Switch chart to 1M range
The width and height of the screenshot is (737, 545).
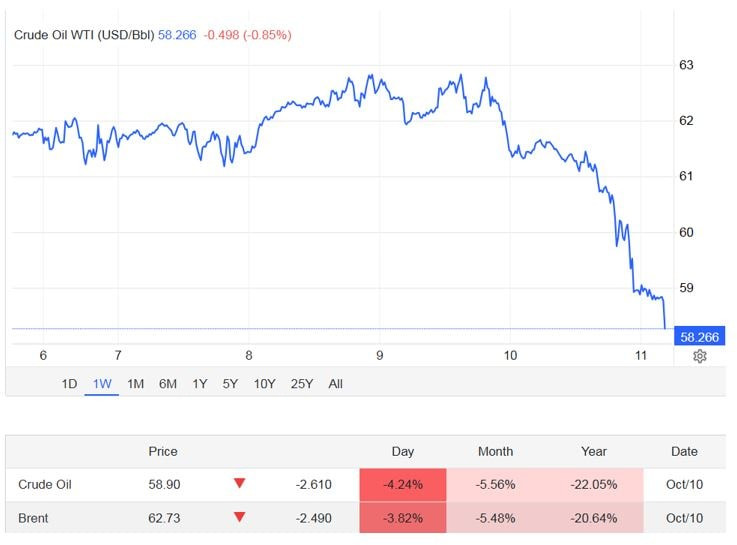click(x=135, y=383)
